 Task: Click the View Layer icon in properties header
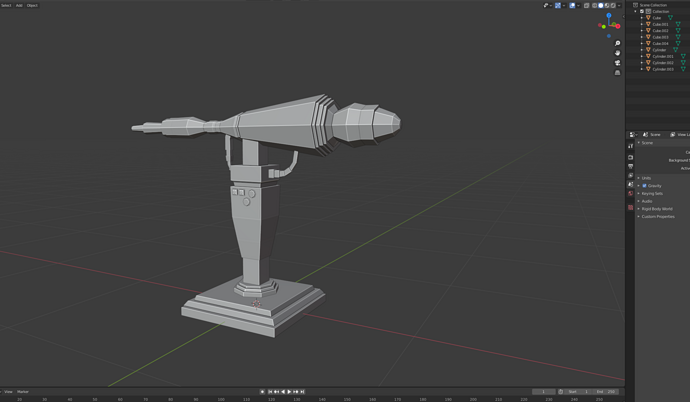[x=672, y=135]
